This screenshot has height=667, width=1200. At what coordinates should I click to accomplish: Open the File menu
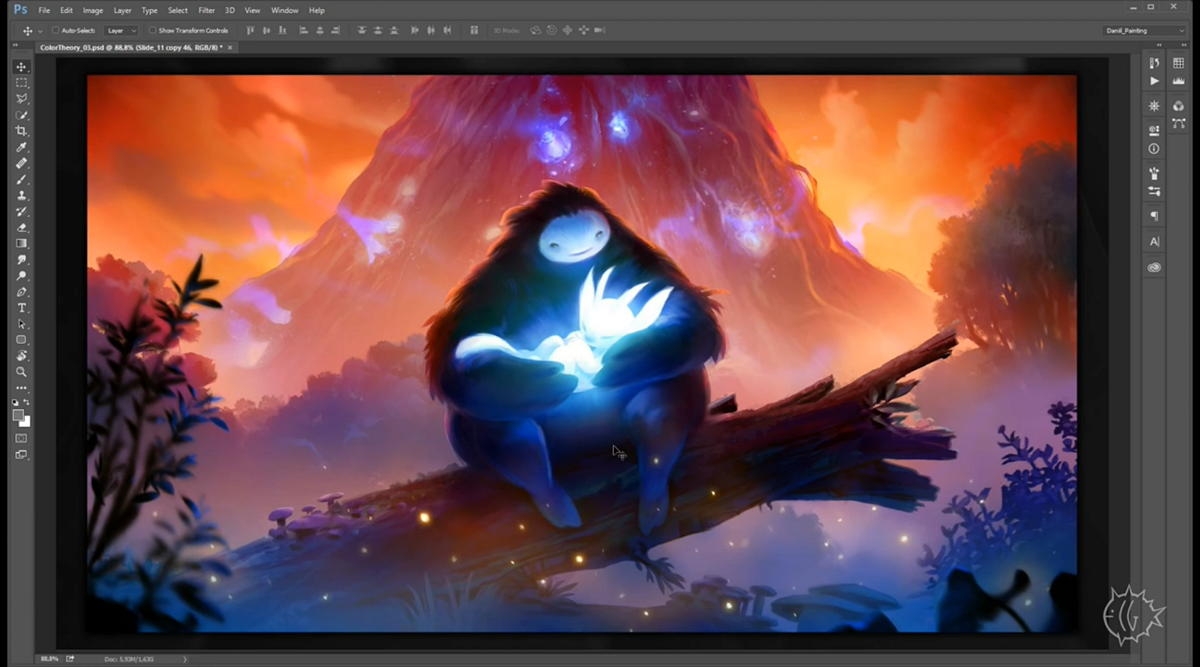pyautogui.click(x=44, y=10)
